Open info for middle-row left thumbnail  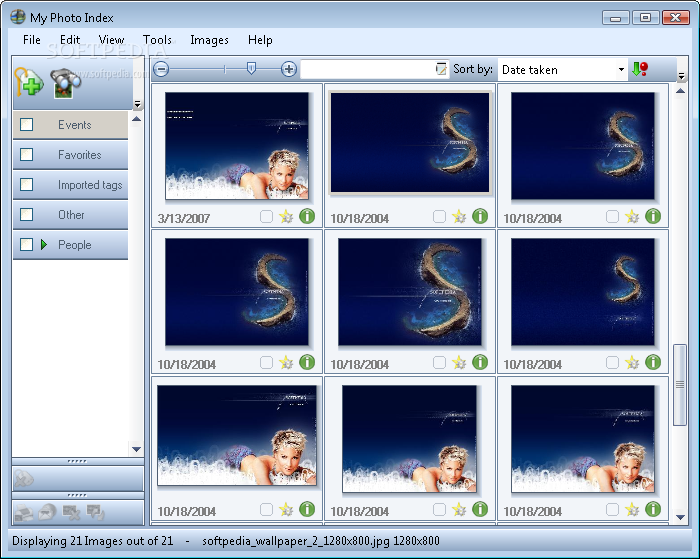(x=307, y=363)
